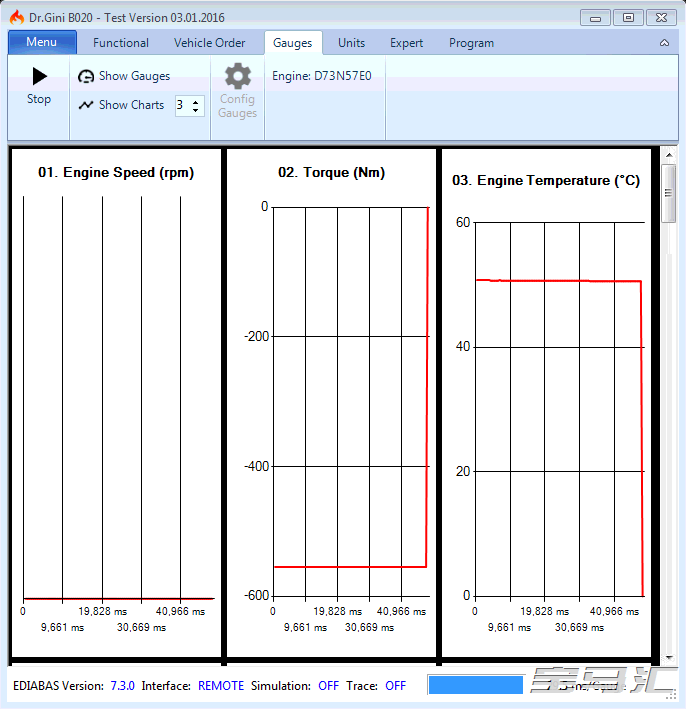Image resolution: width=686 pixels, height=709 pixels.
Task: Minimize the Dr.Gini window
Action: tap(596, 18)
